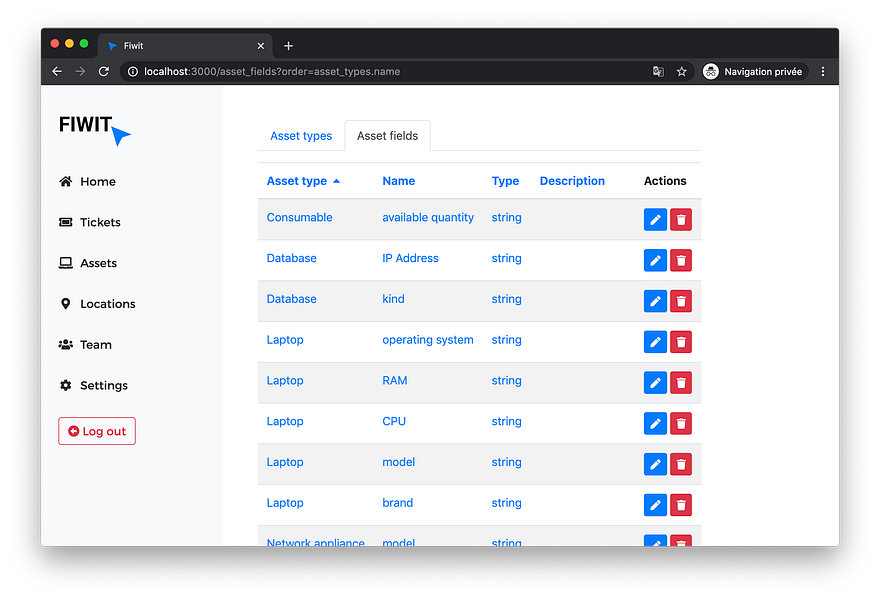
Task: Edit the Laptop RAM field
Action: tap(655, 383)
